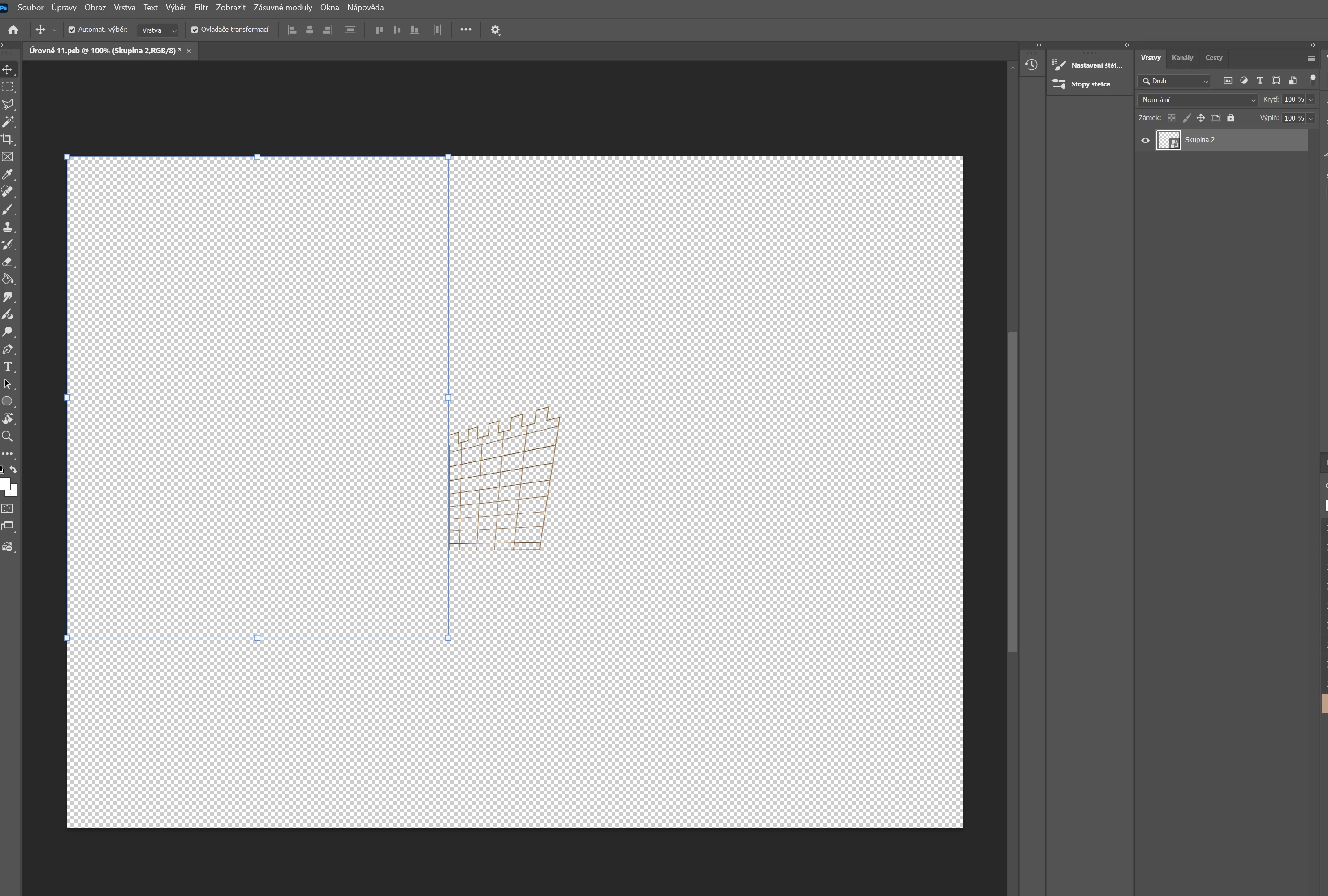
Task: Select the Rectangular Marquee tool
Action: [x=8, y=87]
